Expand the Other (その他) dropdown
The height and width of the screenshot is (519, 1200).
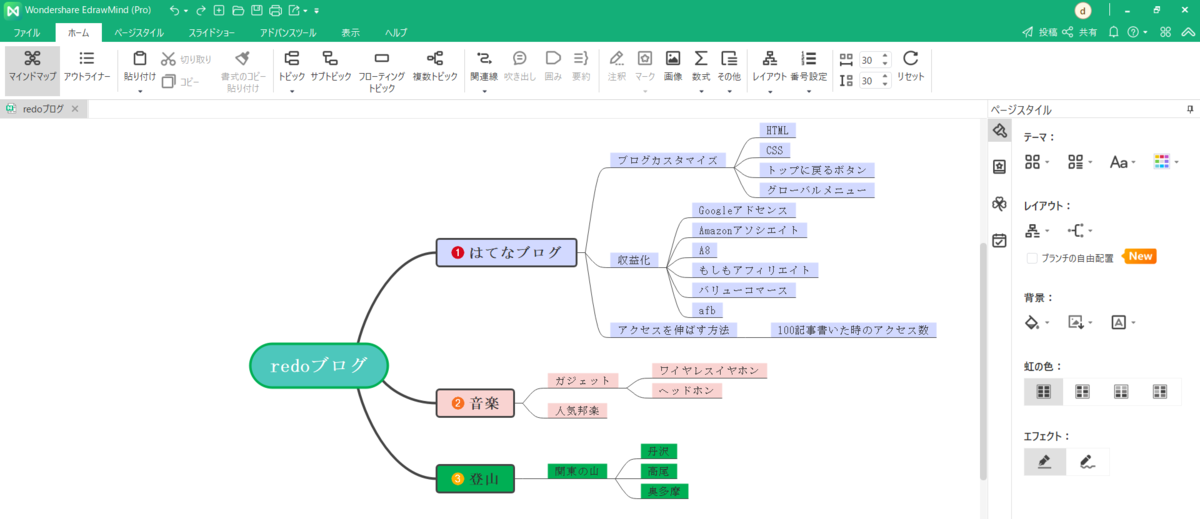tap(729, 90)
